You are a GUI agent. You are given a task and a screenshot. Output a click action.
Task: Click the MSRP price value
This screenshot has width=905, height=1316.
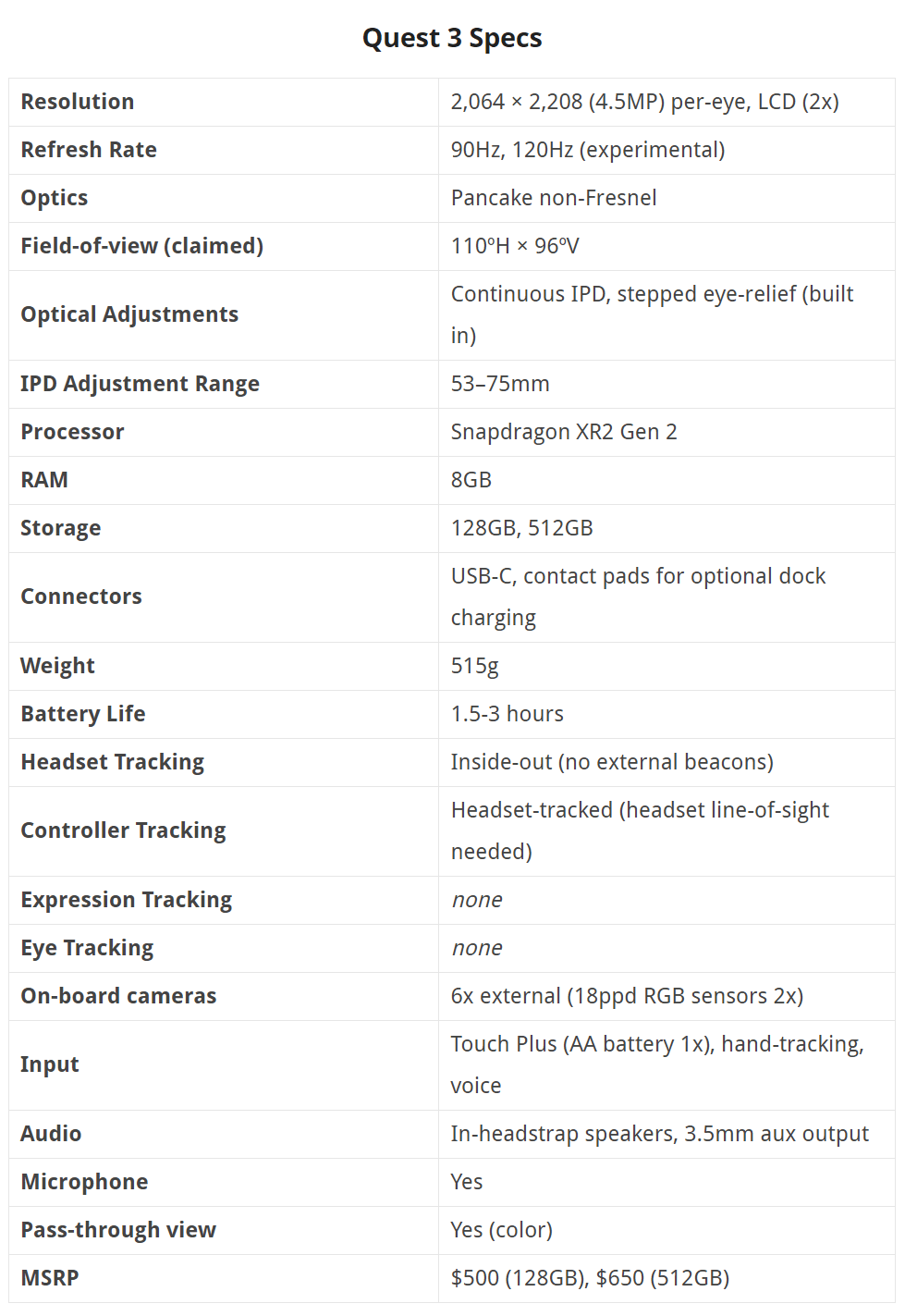[590, 1278]
